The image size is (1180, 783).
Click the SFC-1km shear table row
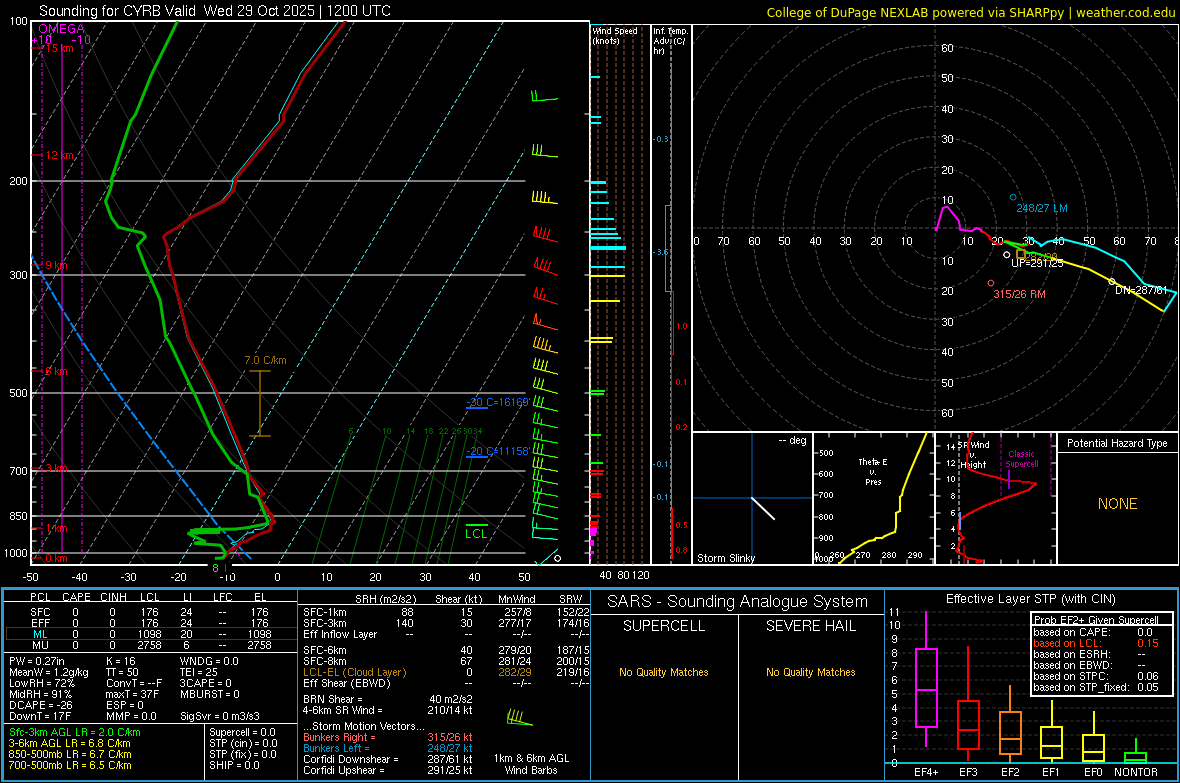[x=446, y=612]
